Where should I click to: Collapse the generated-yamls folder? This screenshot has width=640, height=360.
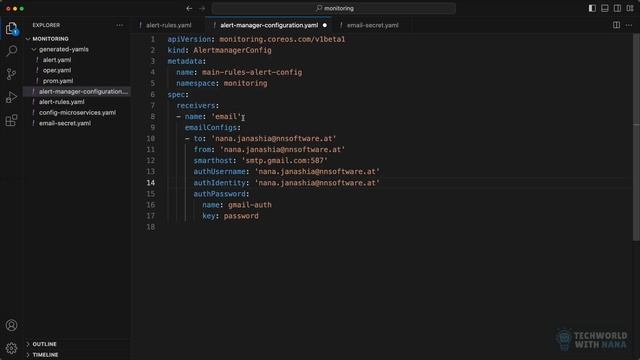pyautogui.click(x=63, y=49)
